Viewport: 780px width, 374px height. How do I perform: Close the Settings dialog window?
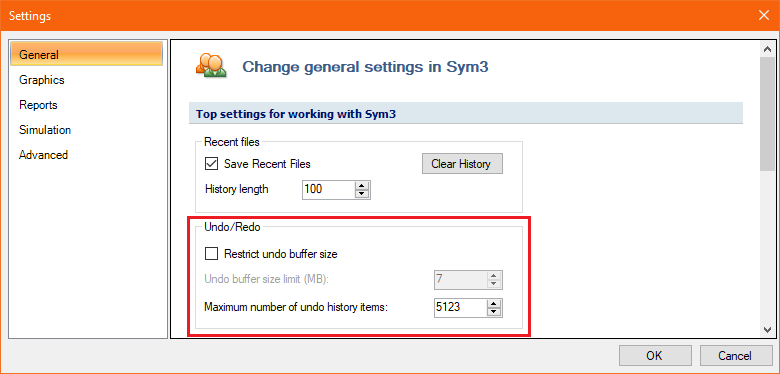tap(764, 15)
